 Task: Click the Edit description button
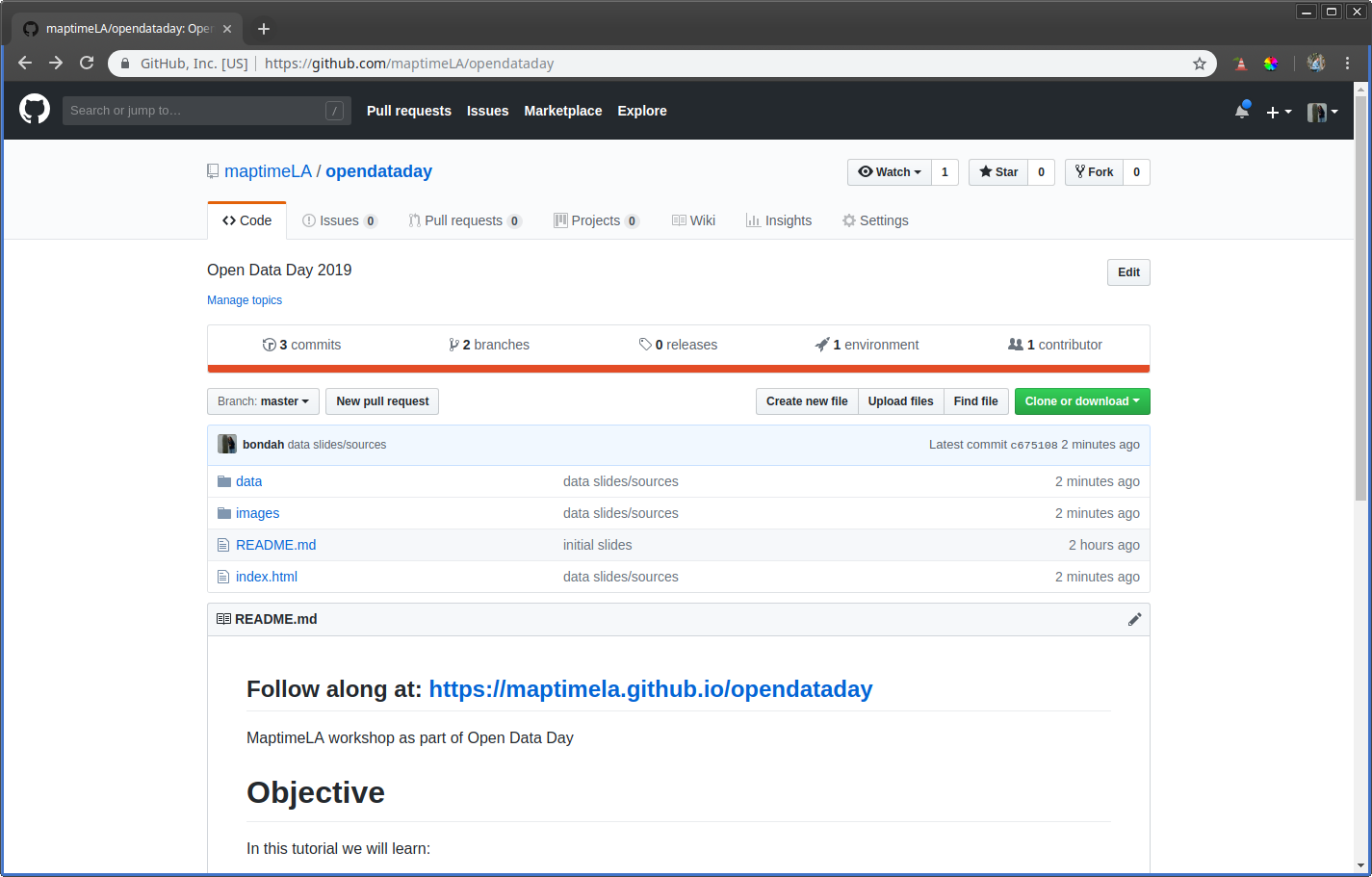[x=1128, y=272]
